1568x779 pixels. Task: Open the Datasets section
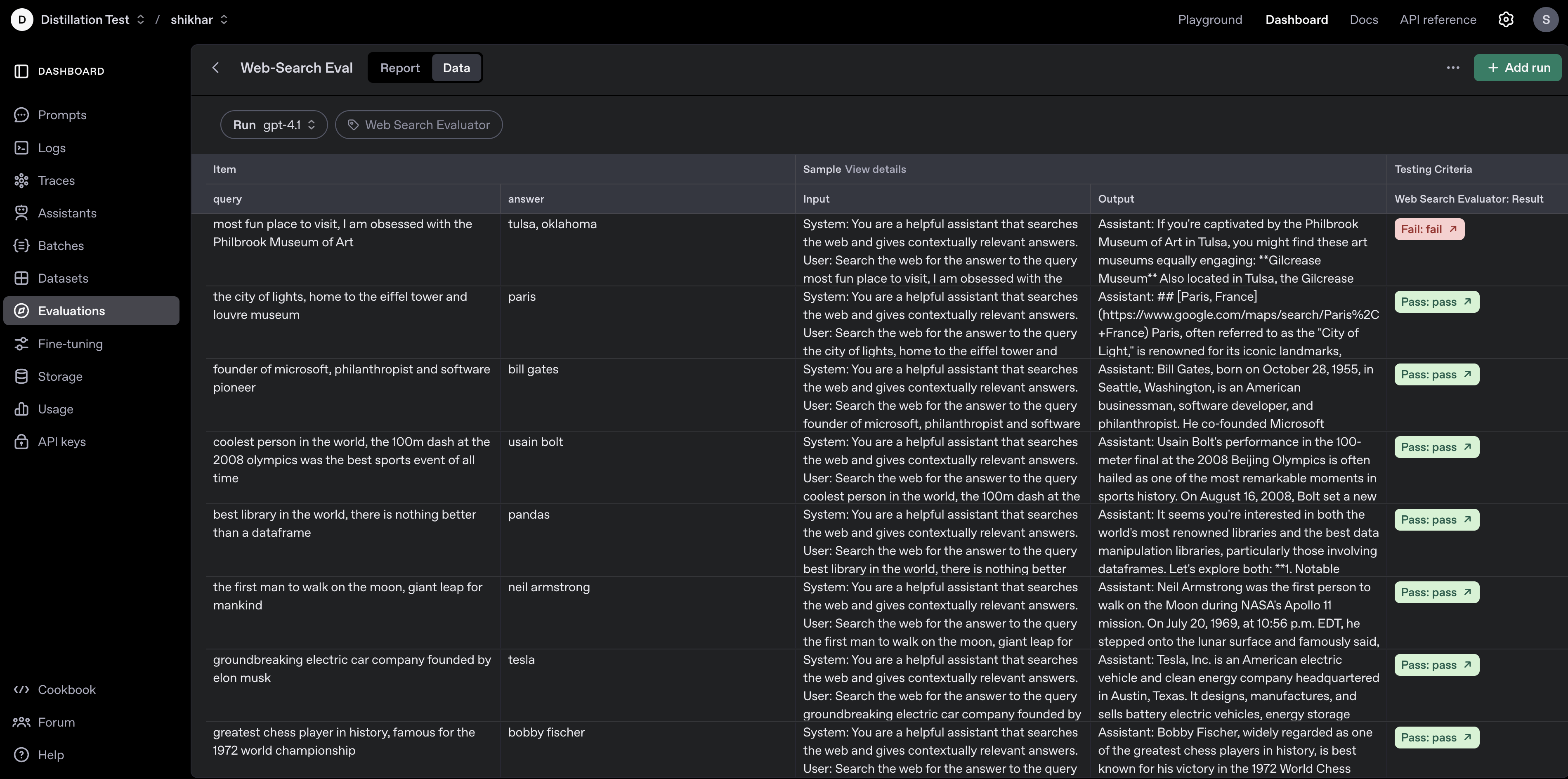pos(63,278)
